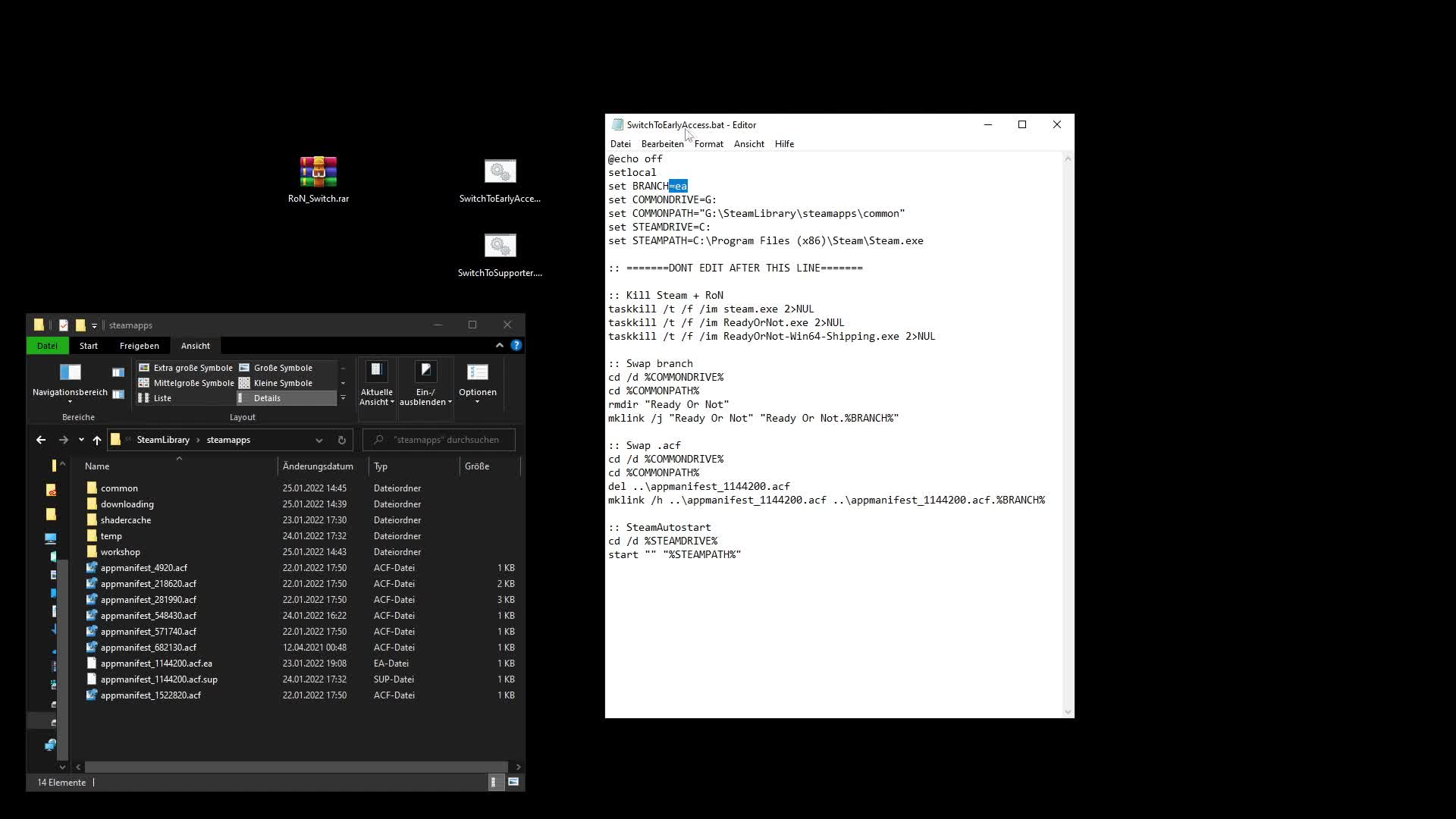Select the SwitchToEarlyAccess batch file on desktop
This screenshot has height=819, width=1456.
500,180
